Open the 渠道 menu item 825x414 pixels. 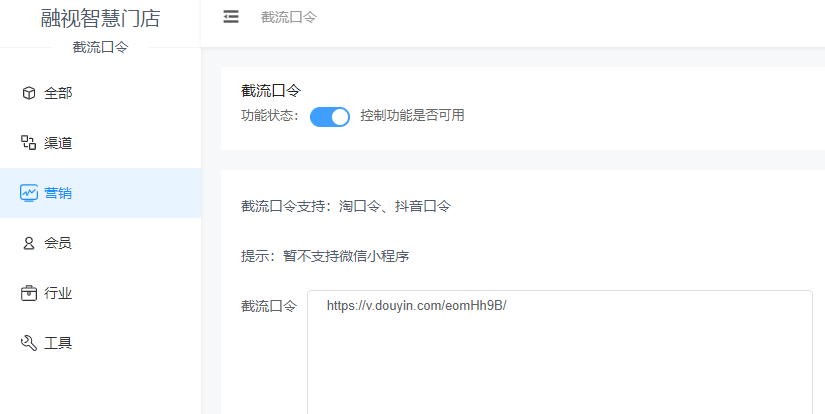100,143
